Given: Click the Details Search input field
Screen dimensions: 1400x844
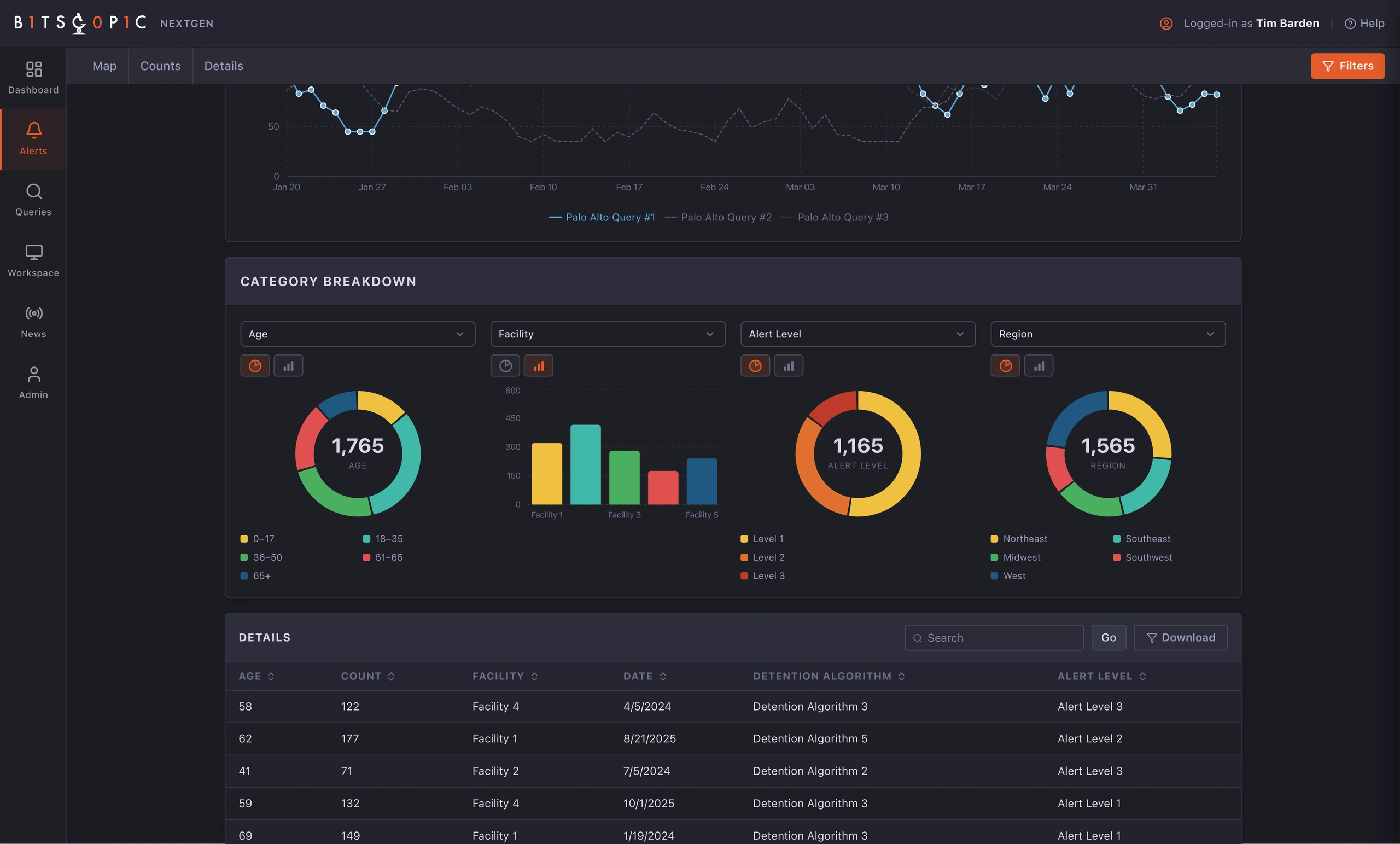Looking at the screenshot, I should [x=994, y=638].
